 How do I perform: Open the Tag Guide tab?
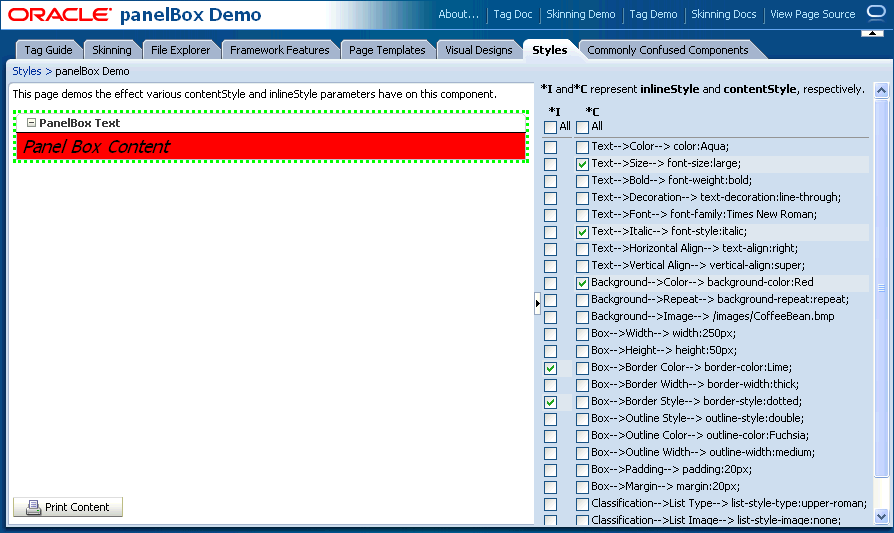point(48,50)
